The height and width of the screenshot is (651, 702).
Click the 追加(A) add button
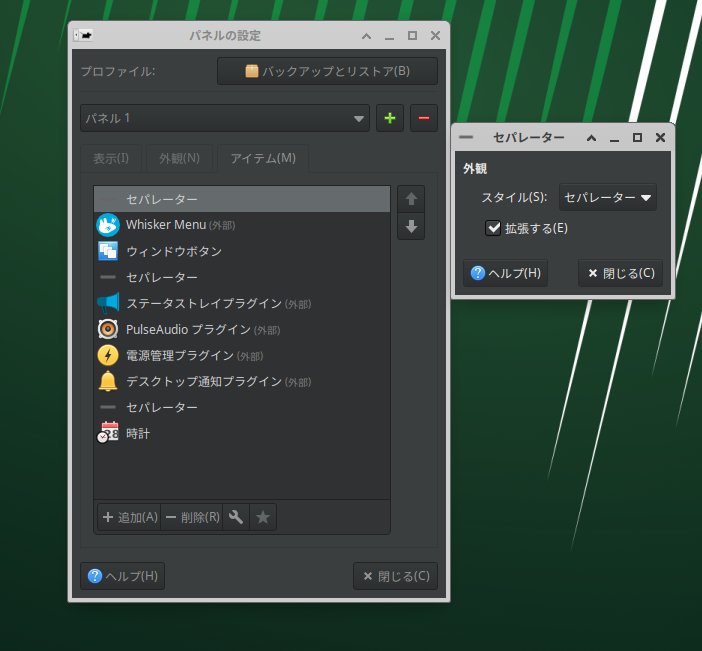(129, 517)
